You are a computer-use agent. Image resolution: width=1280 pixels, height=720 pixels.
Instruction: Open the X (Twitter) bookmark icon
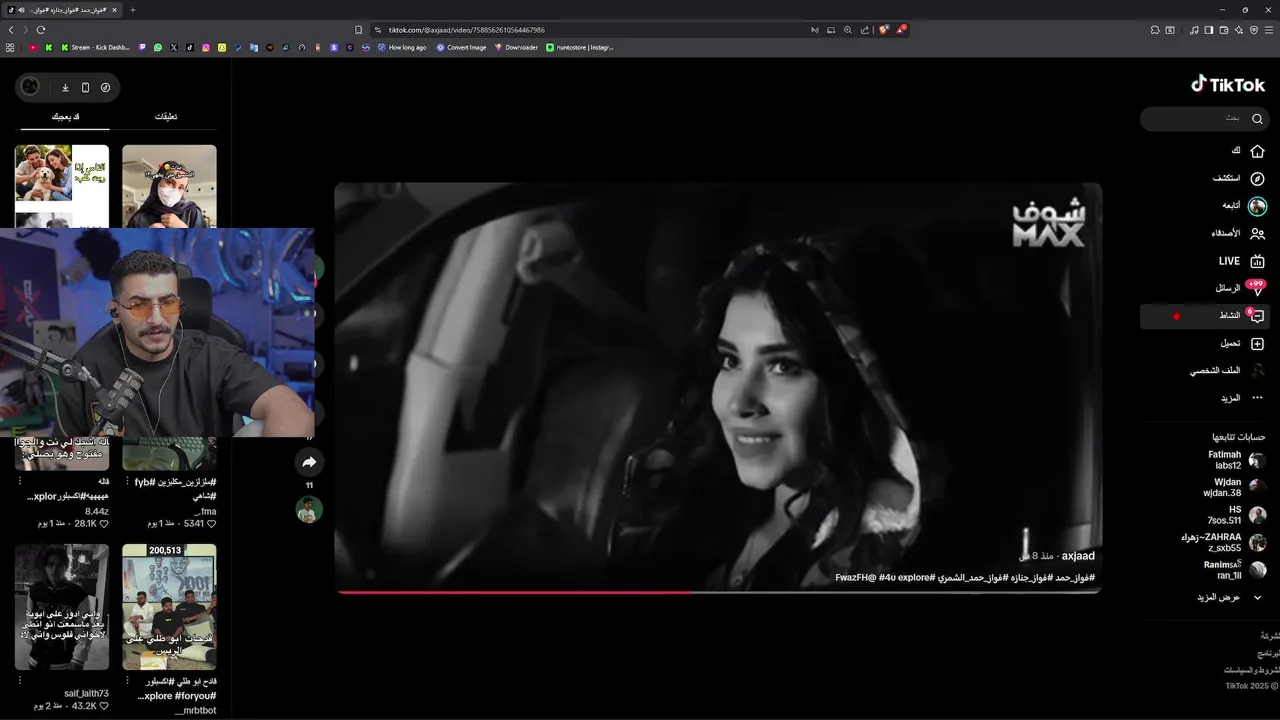click(174, 47)
